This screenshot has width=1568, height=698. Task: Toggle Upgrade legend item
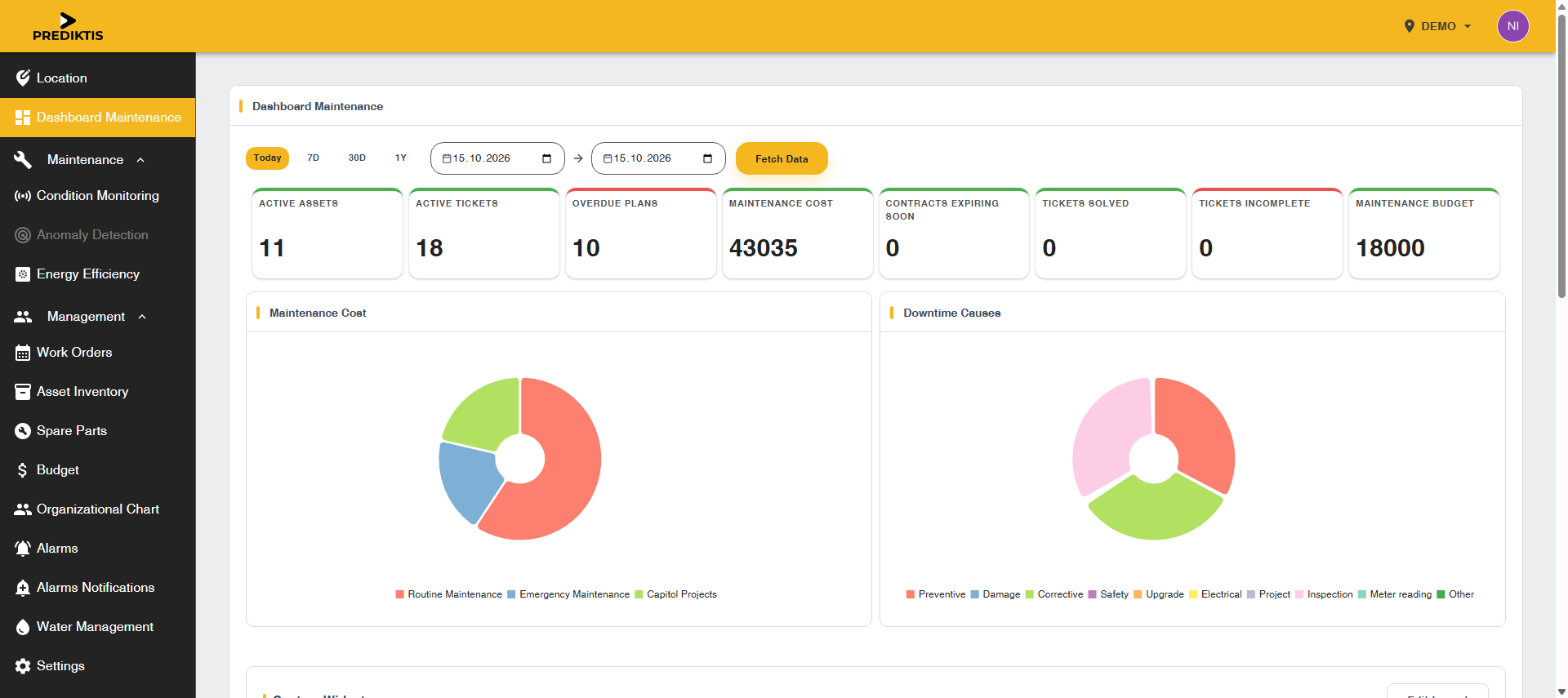1159,594
